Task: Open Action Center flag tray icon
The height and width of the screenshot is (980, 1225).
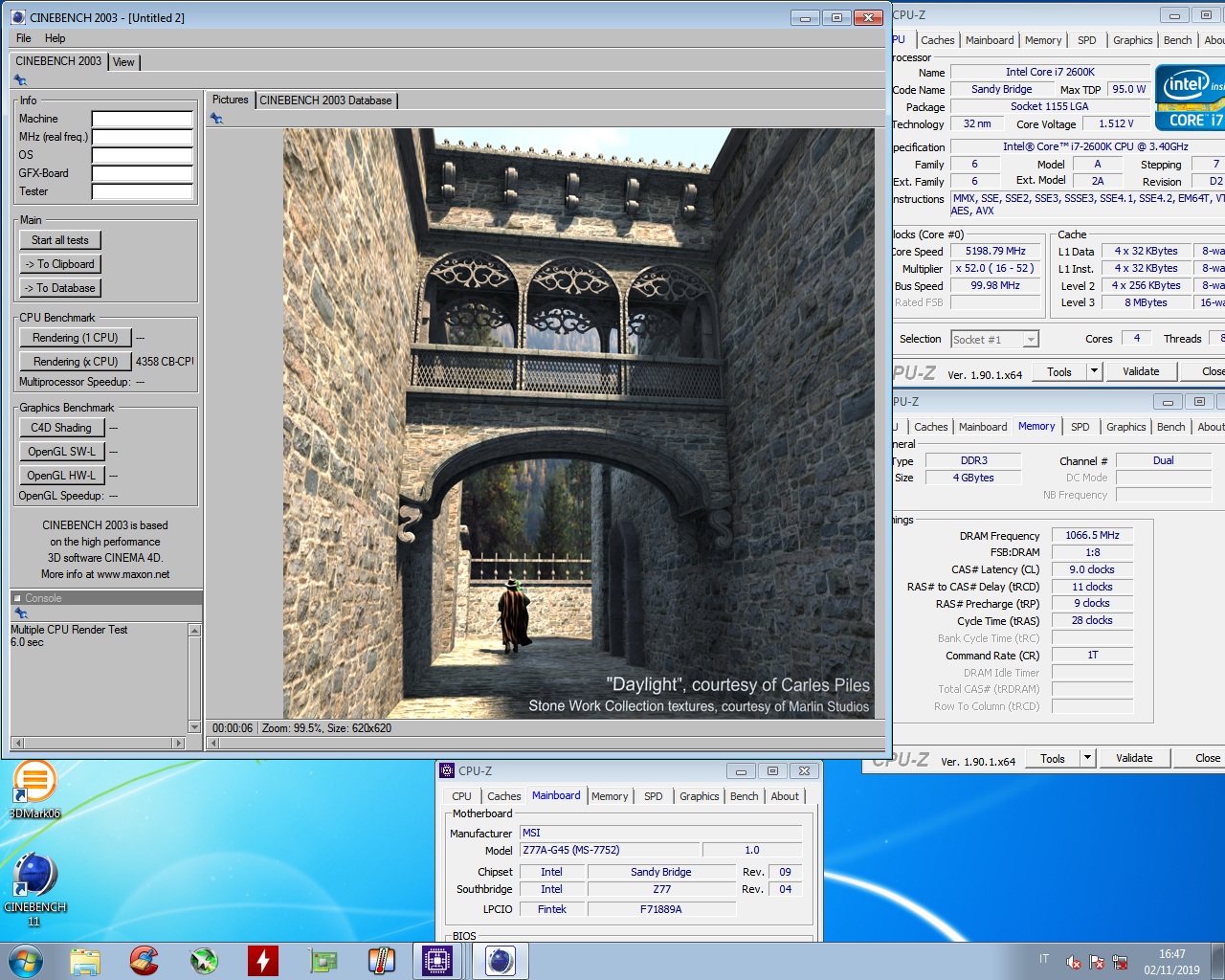Action: click(x=1097, y=962)
